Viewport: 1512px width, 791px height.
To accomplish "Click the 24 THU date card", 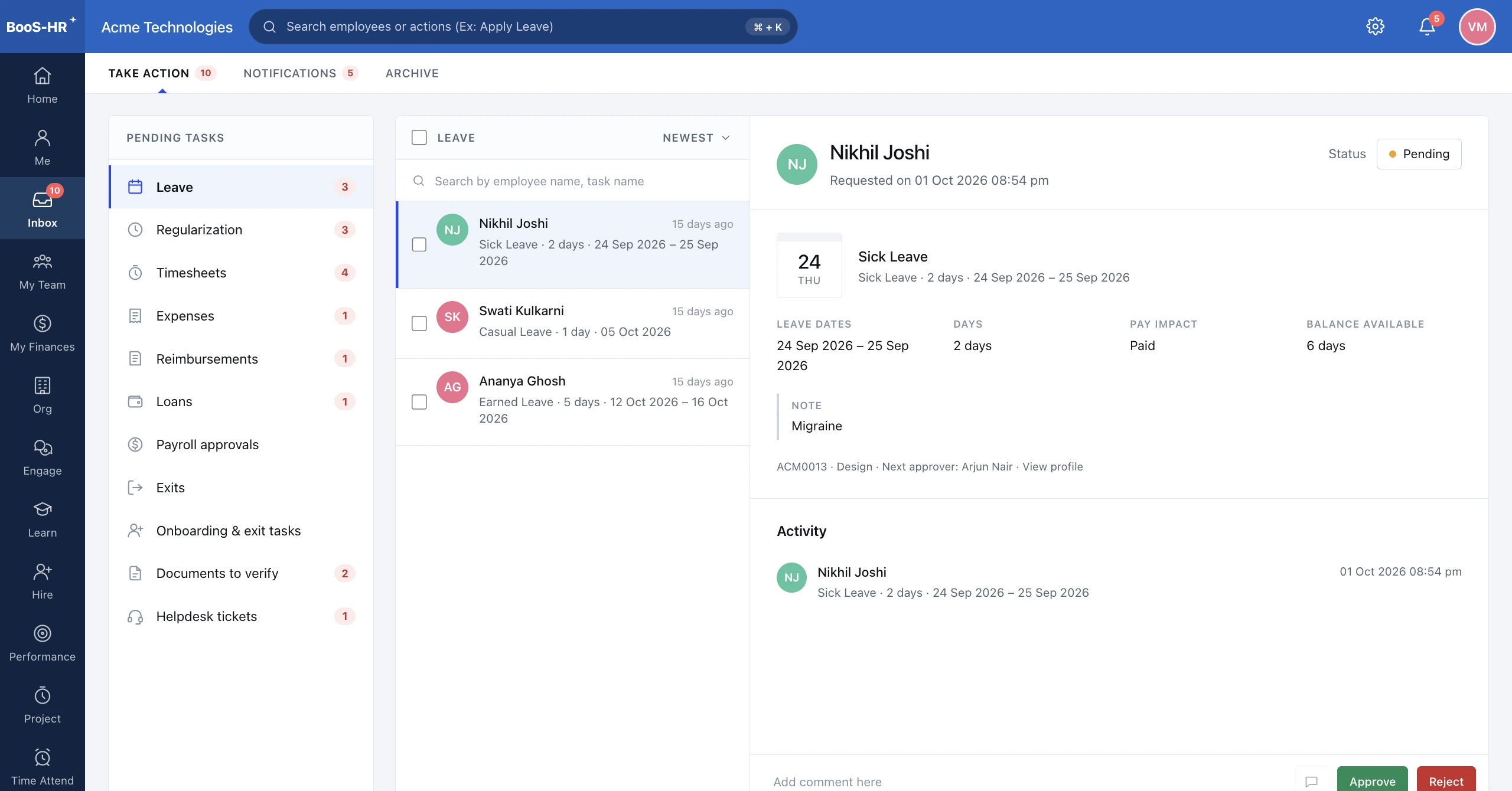I will 809,266.
